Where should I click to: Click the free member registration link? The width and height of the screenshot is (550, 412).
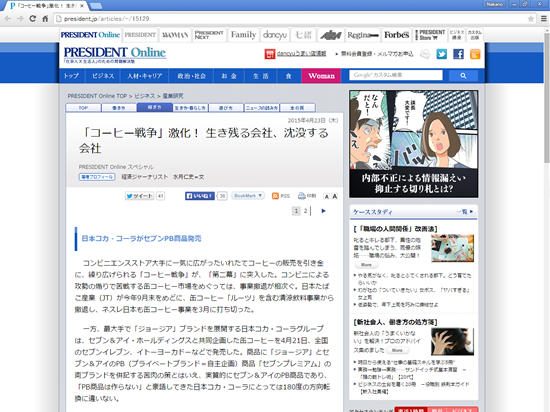pos(377,54)
